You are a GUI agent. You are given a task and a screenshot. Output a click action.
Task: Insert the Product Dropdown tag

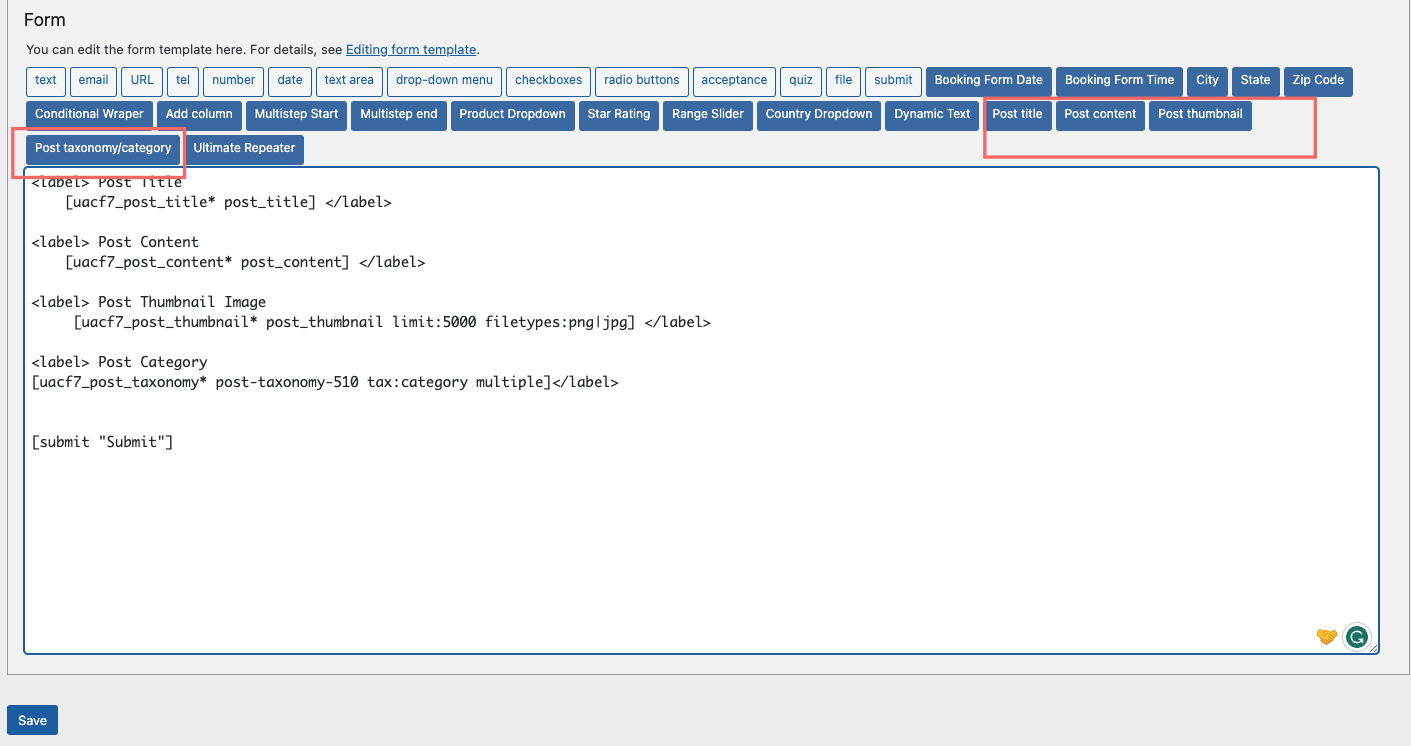512,115
